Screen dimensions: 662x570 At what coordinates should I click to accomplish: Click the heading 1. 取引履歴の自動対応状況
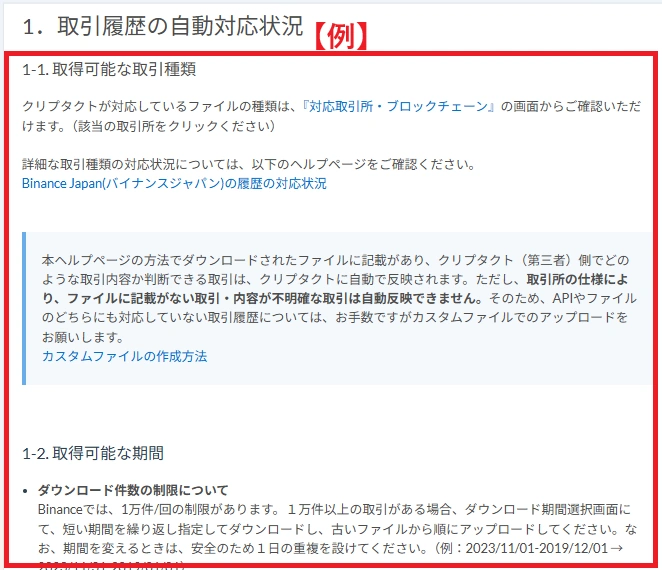click(163, 26)
